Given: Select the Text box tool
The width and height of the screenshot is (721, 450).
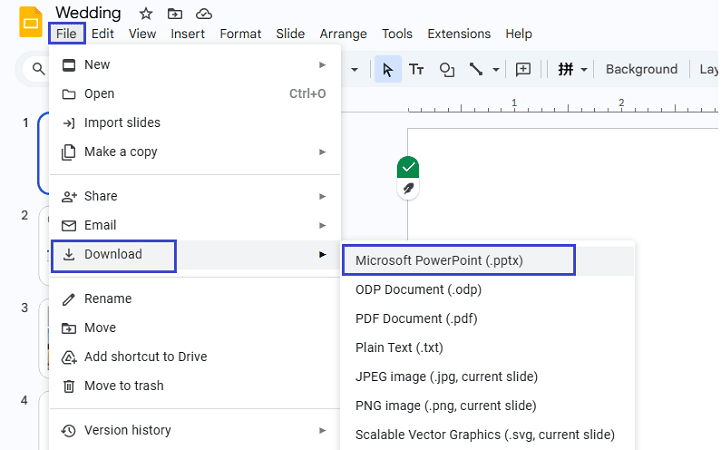Looking at the screenshot, I should [416, 69].
